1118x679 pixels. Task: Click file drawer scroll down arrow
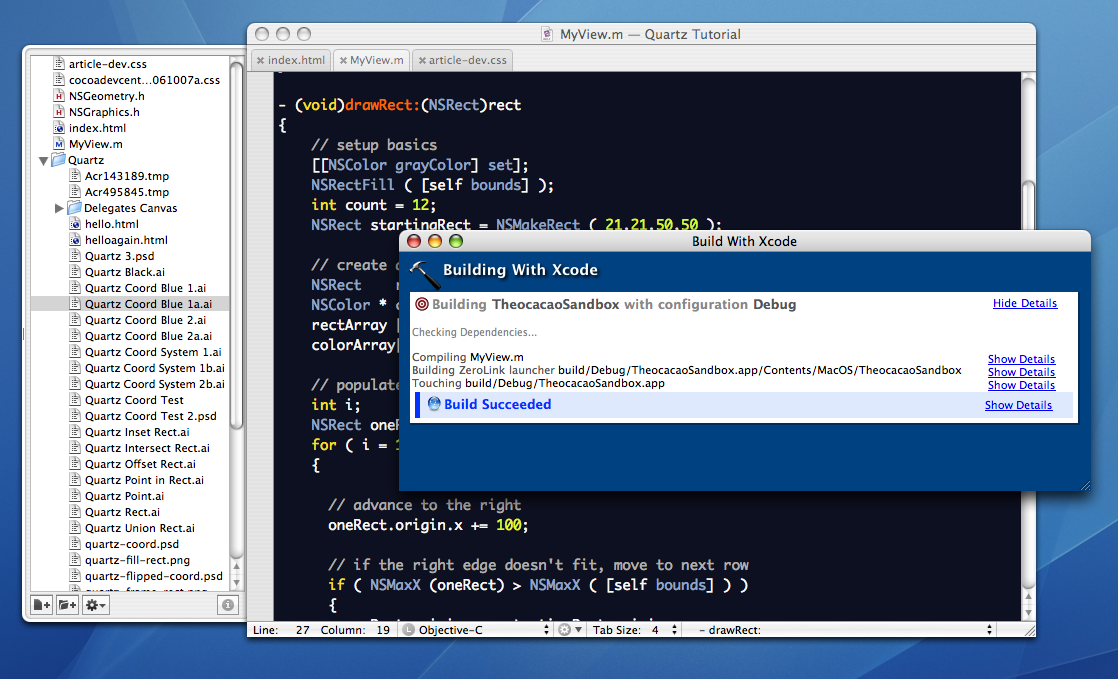[237, 583]
